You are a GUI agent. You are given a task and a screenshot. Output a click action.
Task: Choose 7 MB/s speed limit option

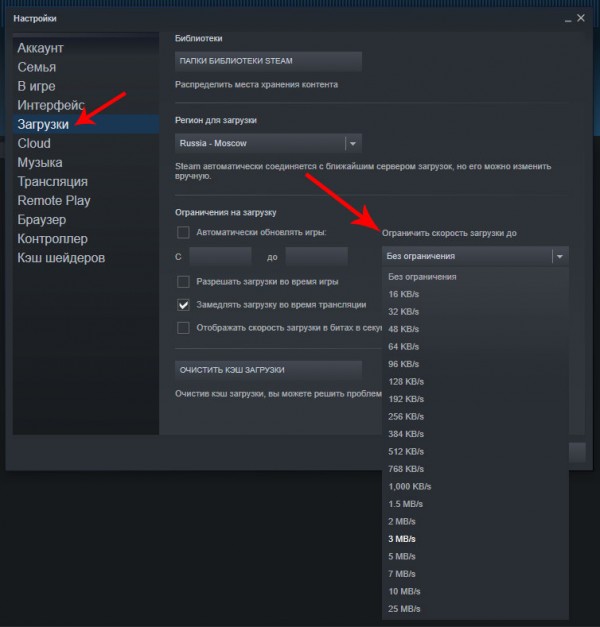click(x=475, y=574)
